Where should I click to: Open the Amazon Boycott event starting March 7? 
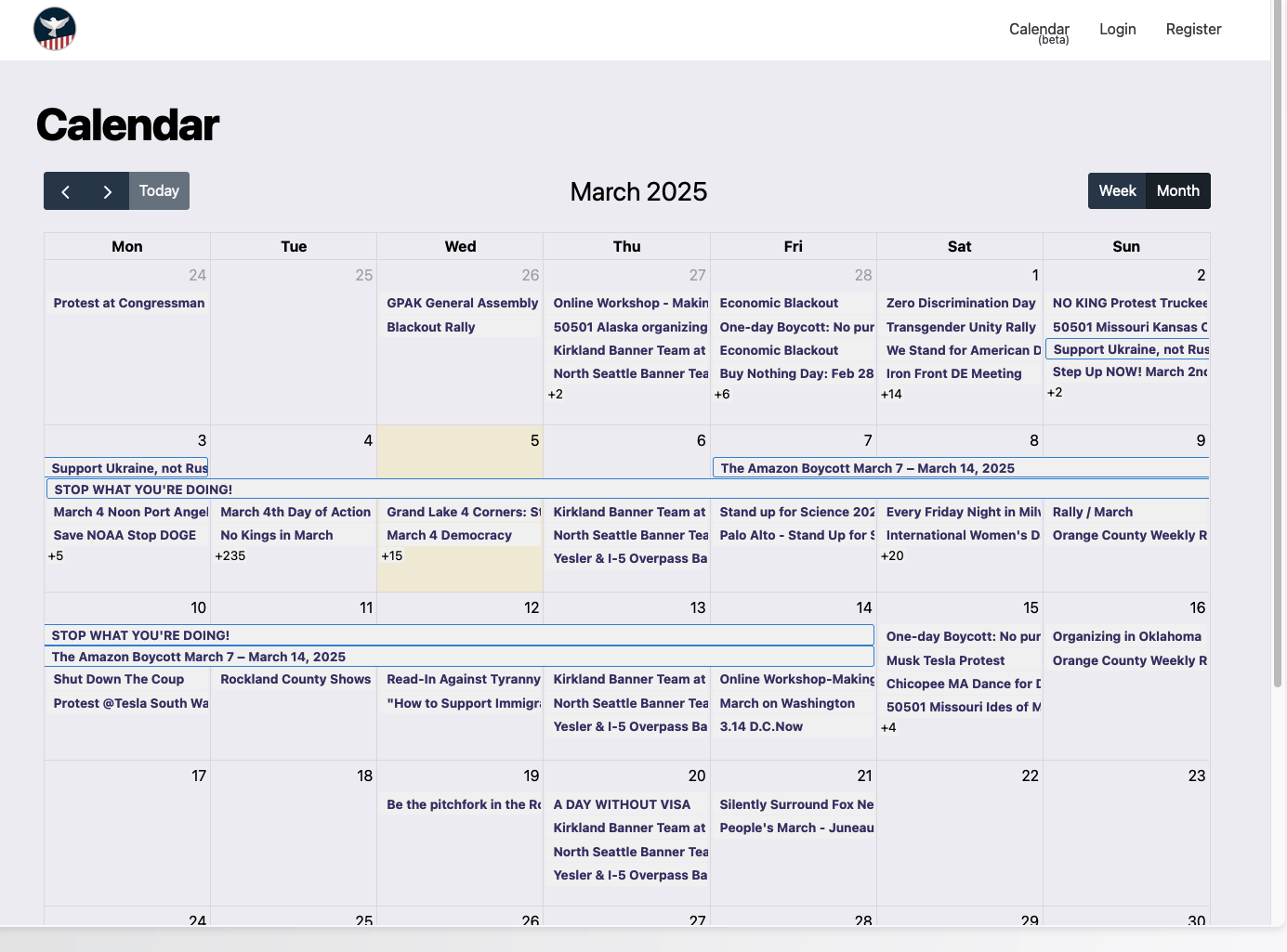tap(867, 468)
